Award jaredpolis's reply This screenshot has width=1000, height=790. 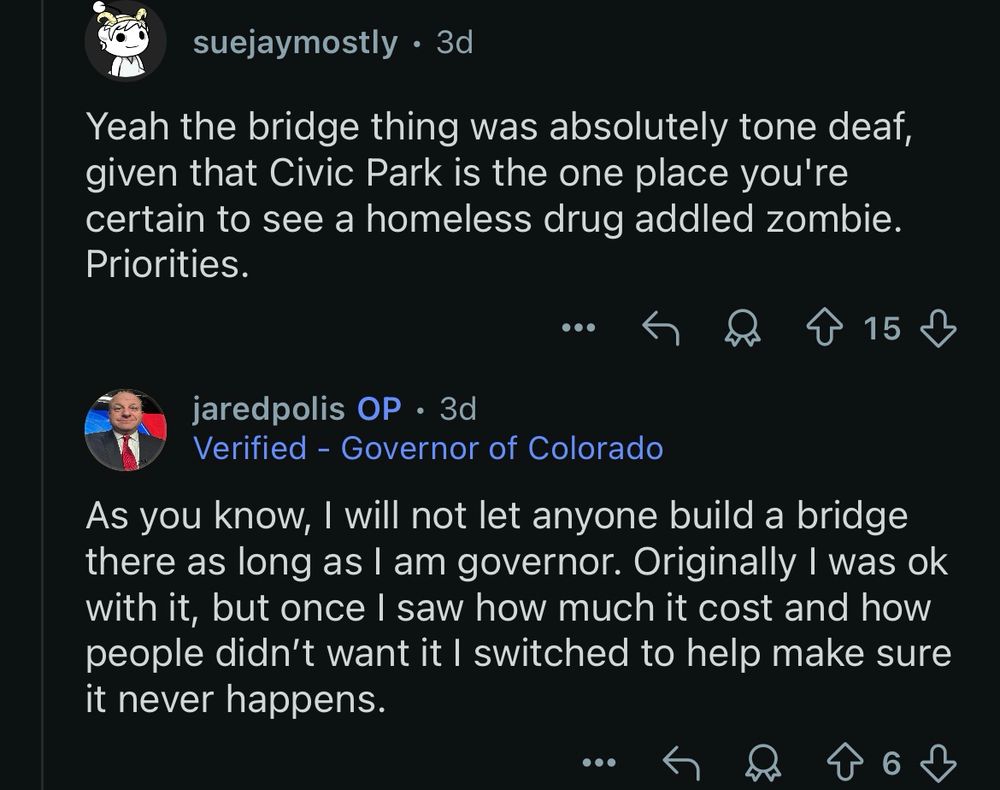pyautogui.click(x=765, y=764)
